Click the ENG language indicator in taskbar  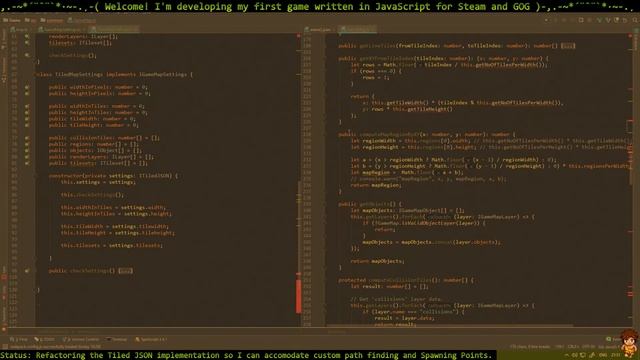tap(603, 356)
